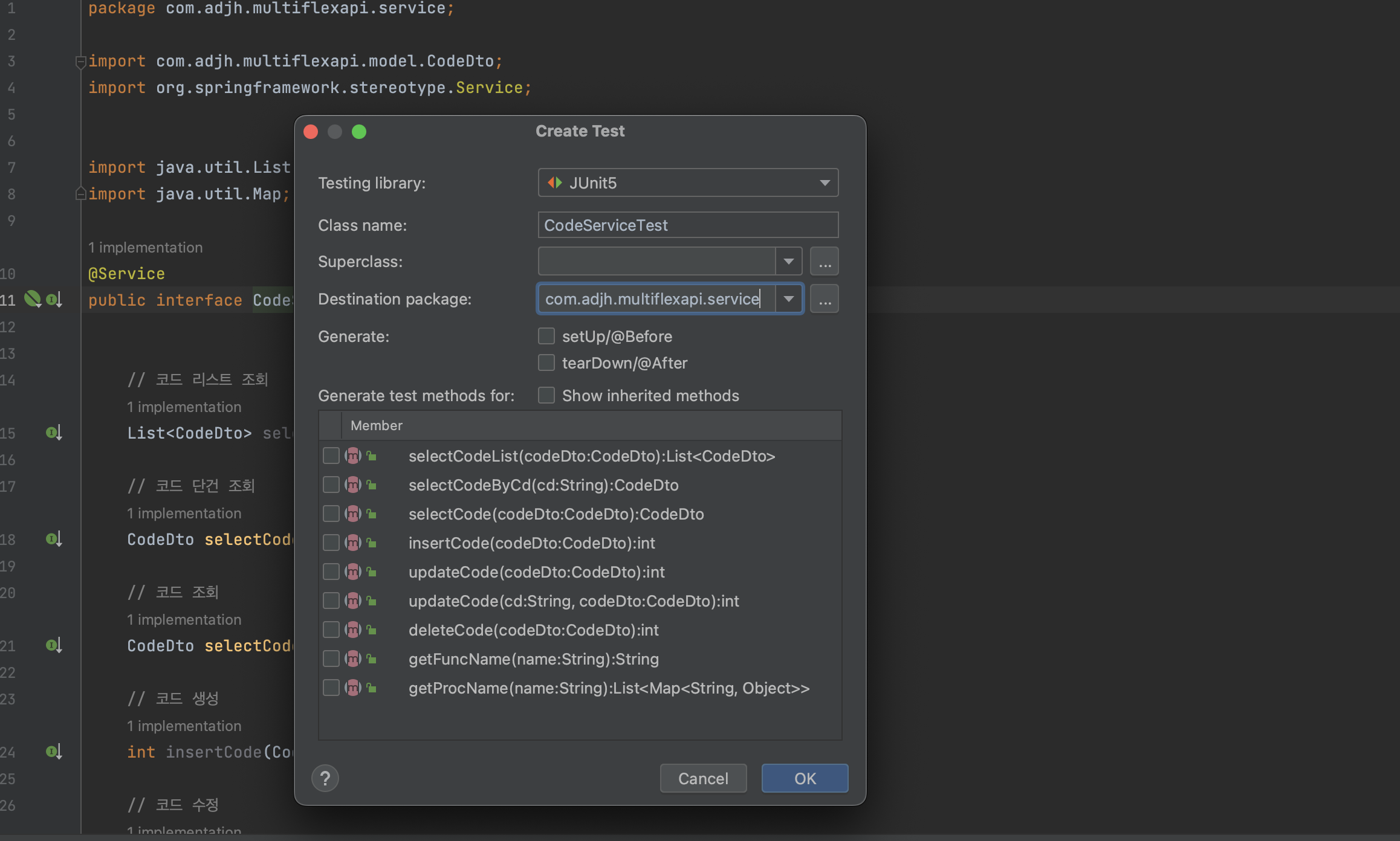Expand the Destination package dropdown arrow
The height and width of the screenshot is (841, 1400).
(788, 299)
